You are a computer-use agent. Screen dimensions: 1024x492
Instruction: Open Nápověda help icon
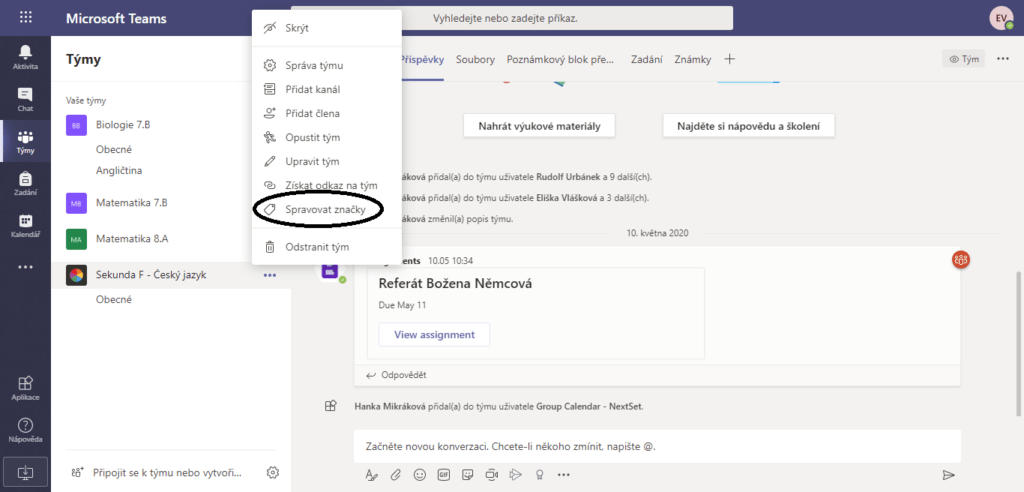tap(25, 430)
